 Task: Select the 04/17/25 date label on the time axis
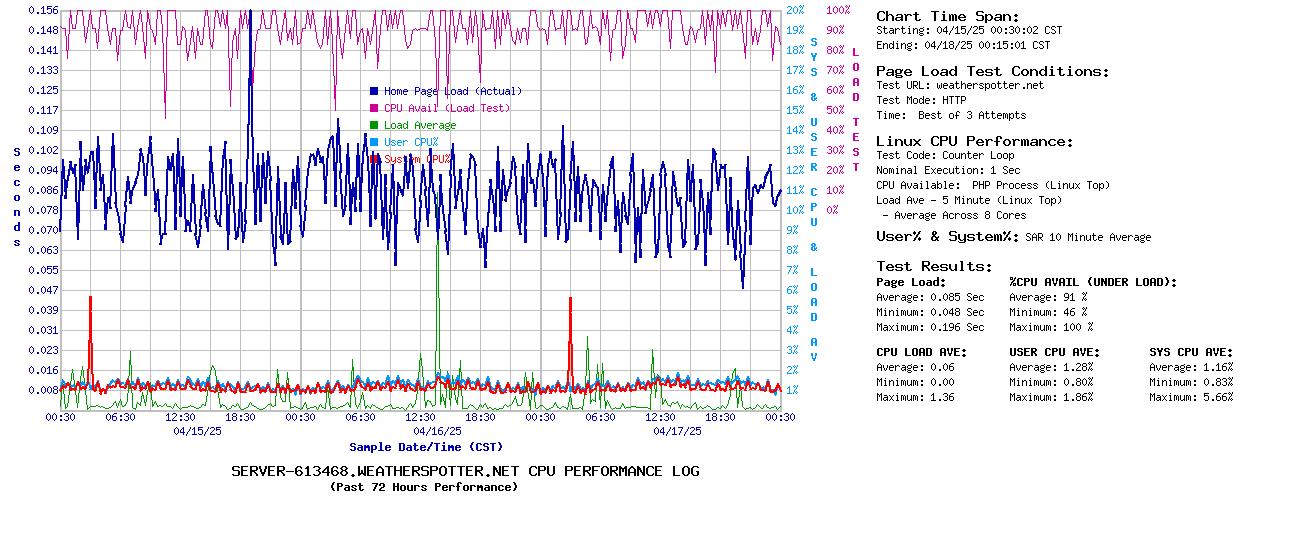[677, 431]
